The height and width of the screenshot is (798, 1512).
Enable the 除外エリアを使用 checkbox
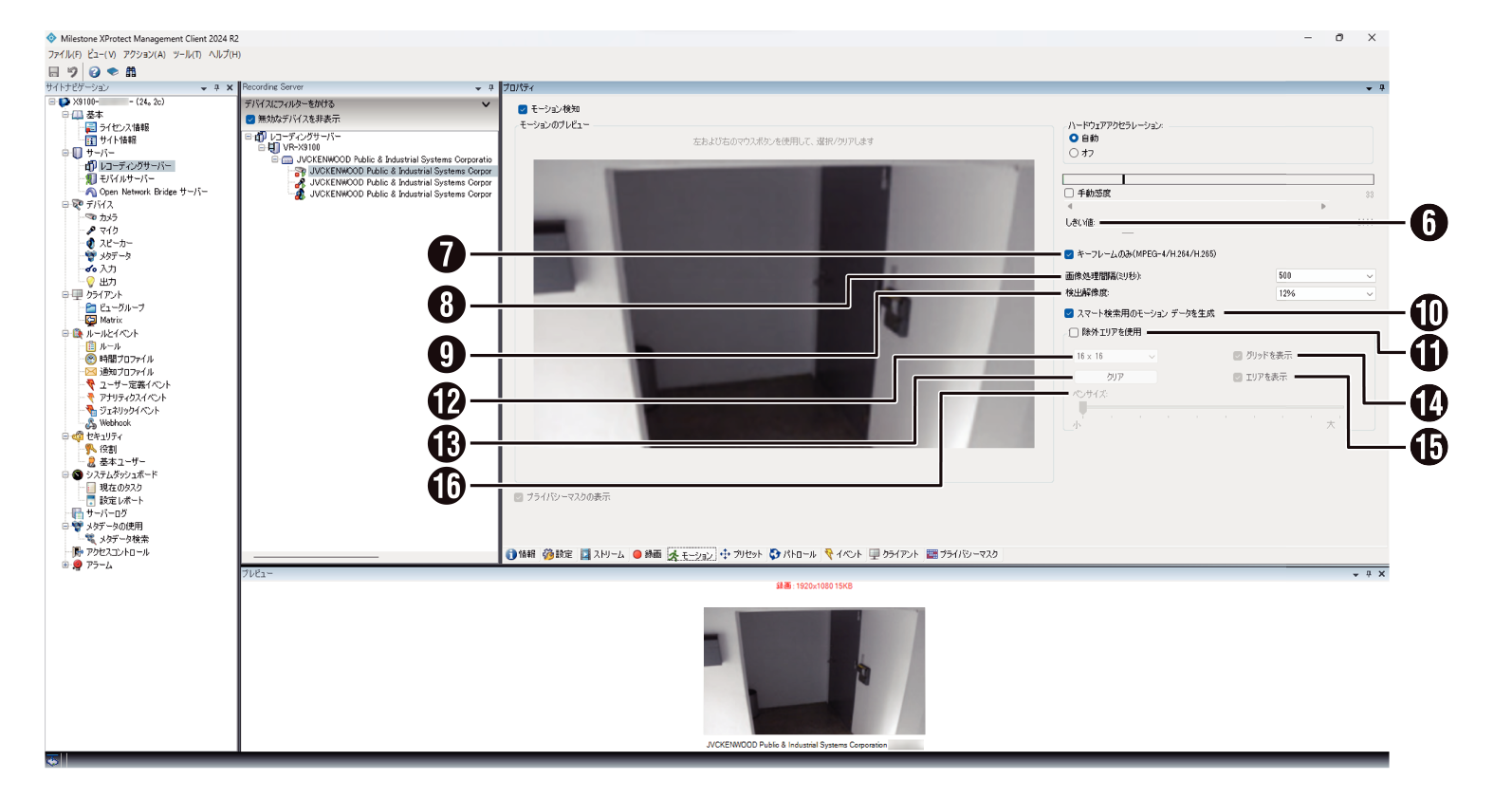1074,333
